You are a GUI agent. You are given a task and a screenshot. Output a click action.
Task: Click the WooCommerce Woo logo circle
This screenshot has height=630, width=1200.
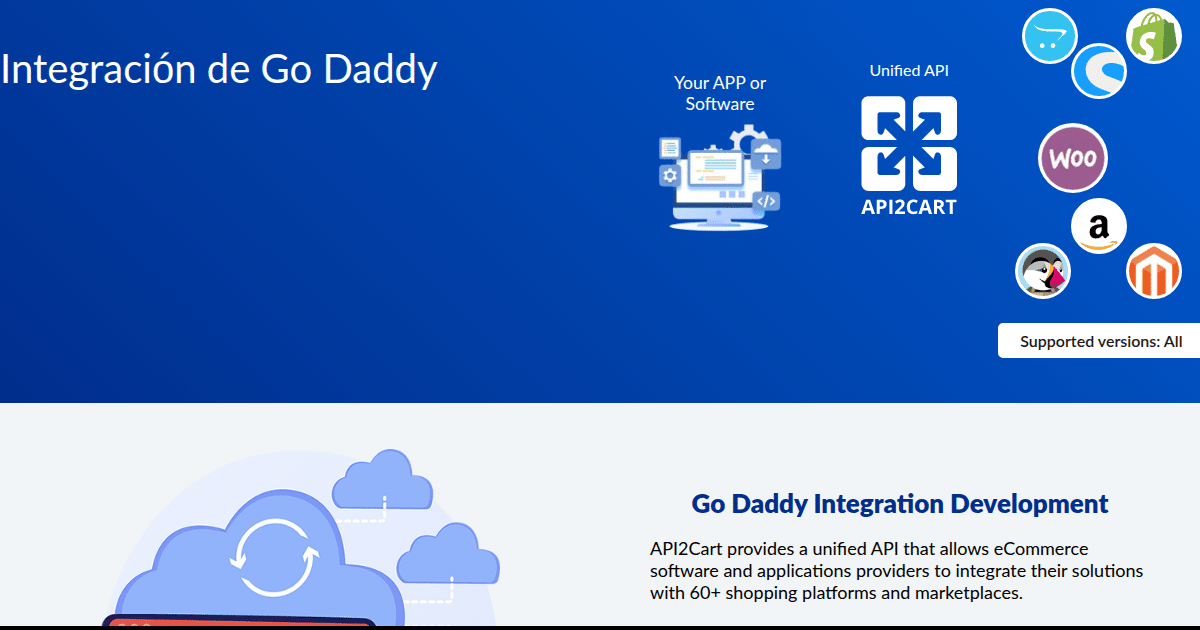click(1073, 158)
